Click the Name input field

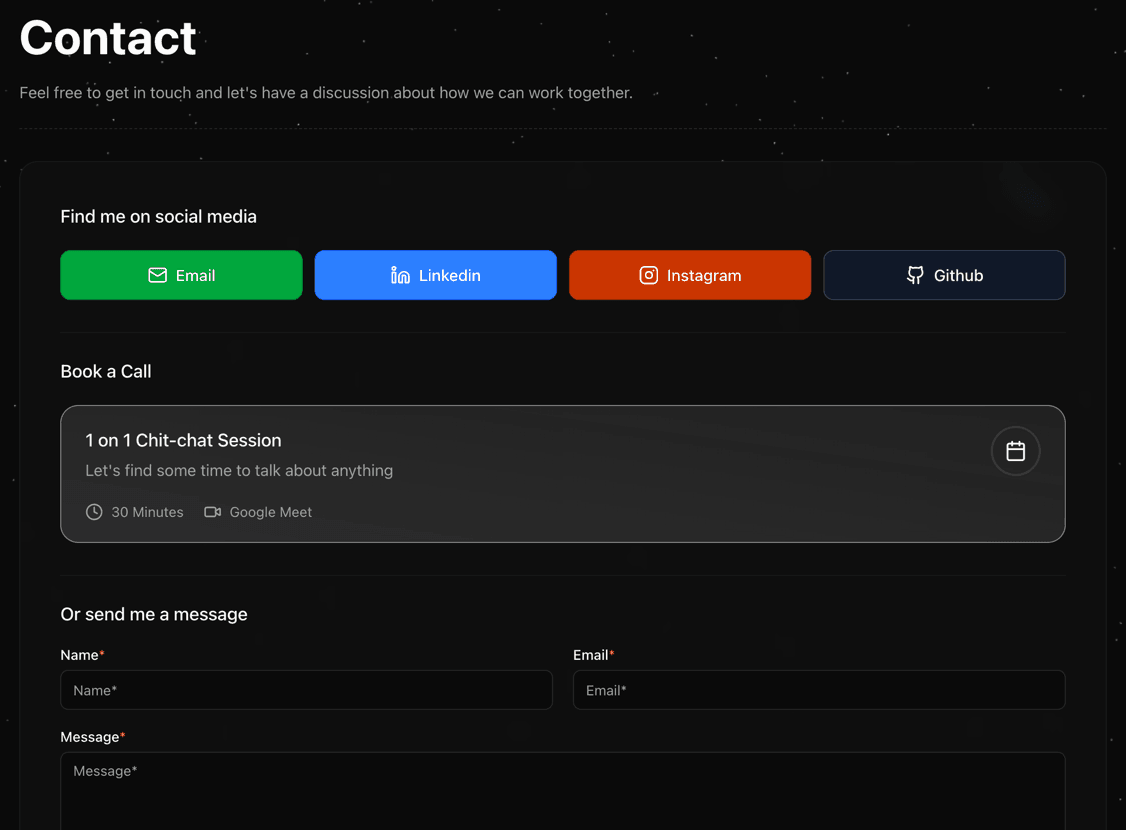pos(306,690)
